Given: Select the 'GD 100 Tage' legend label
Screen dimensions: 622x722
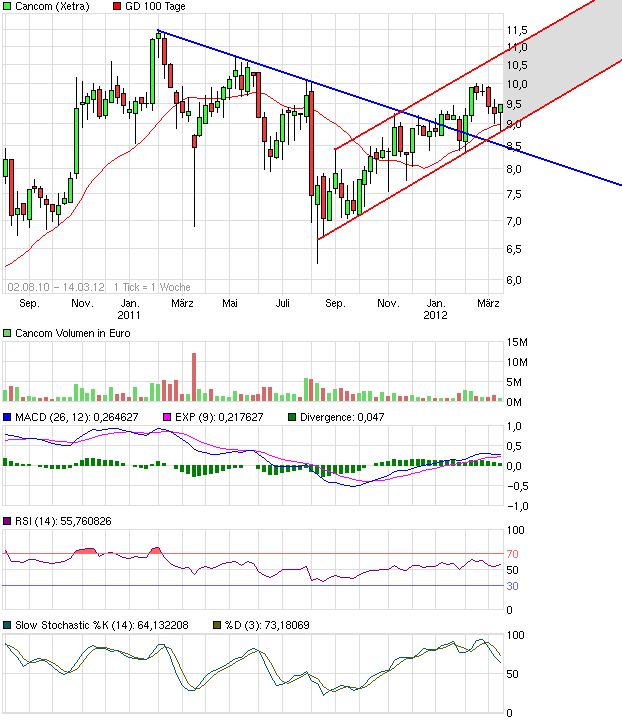Looking at the screenshot, I should [155, 6].
